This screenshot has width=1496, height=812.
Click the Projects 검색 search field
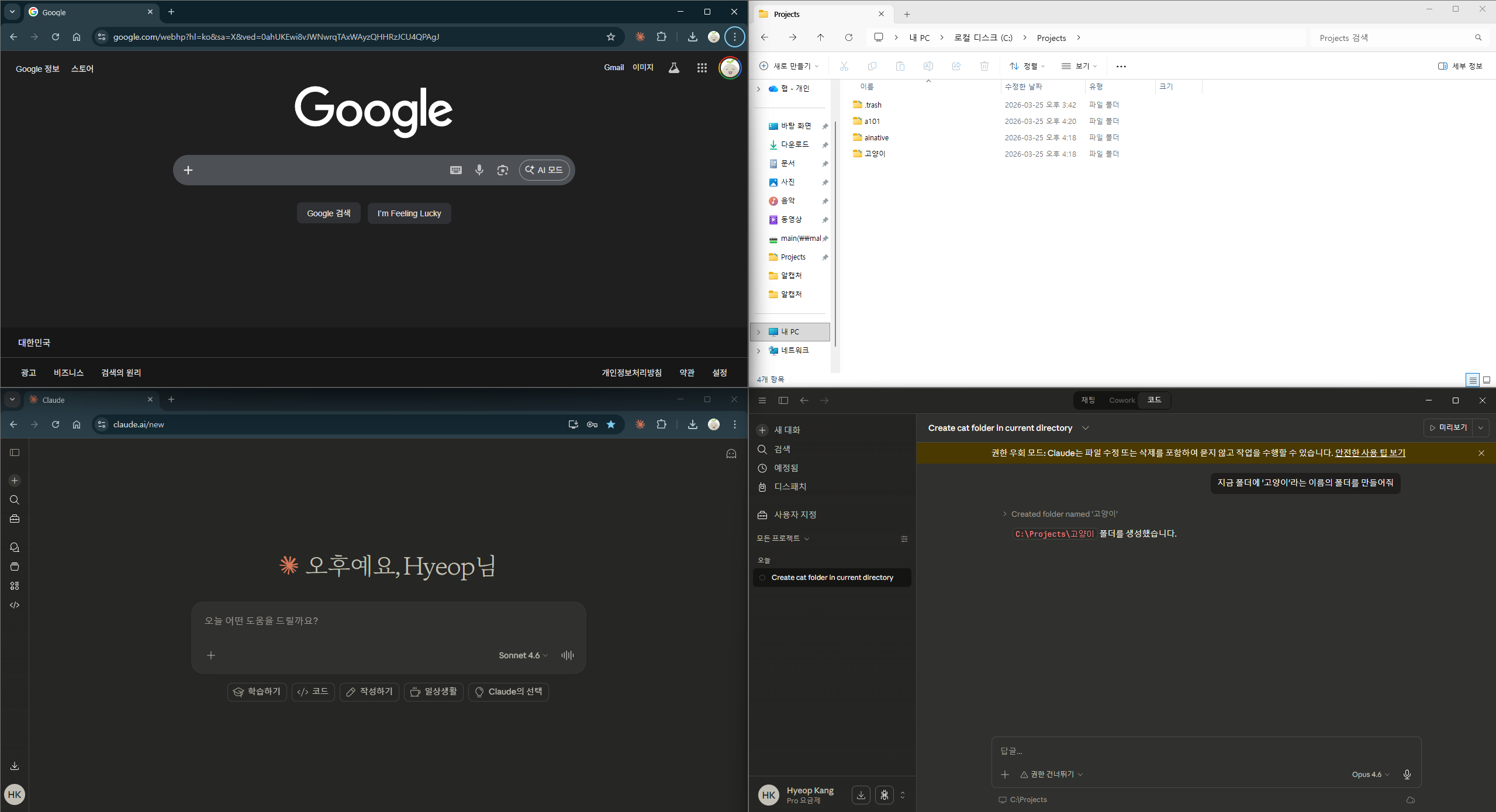(1391, 38)
